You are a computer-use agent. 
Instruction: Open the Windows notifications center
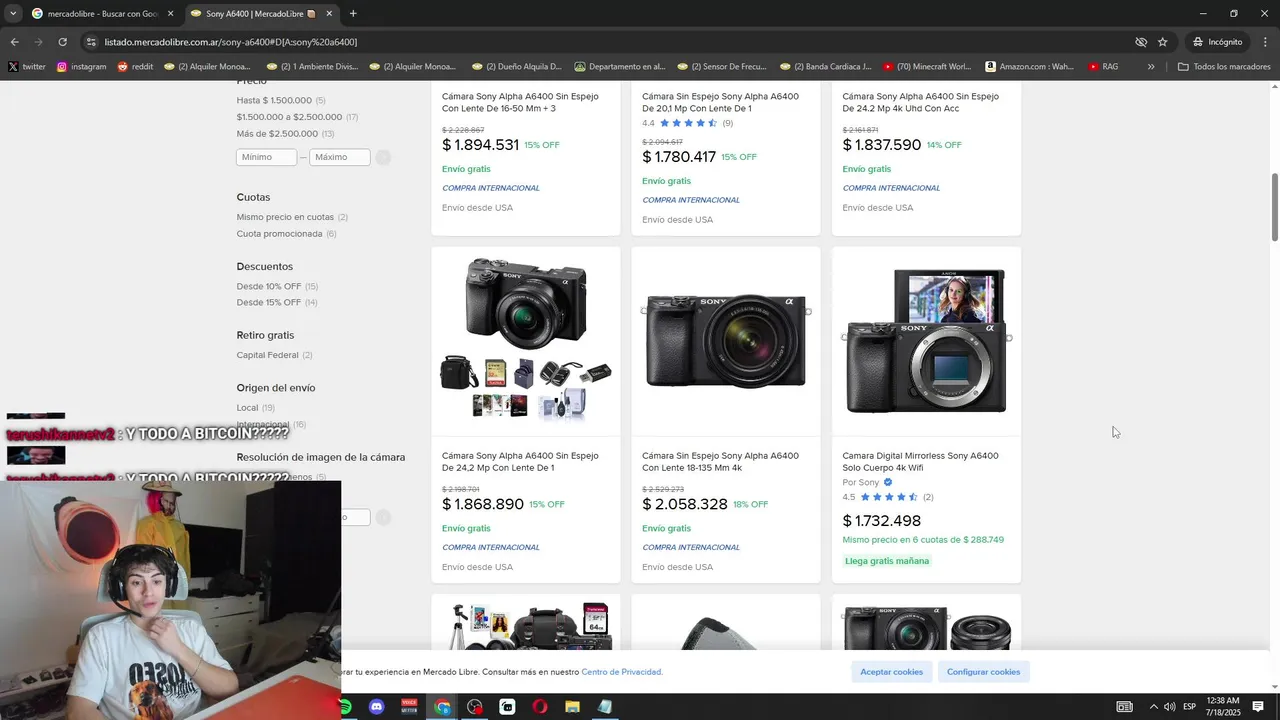coord(1258,707)
